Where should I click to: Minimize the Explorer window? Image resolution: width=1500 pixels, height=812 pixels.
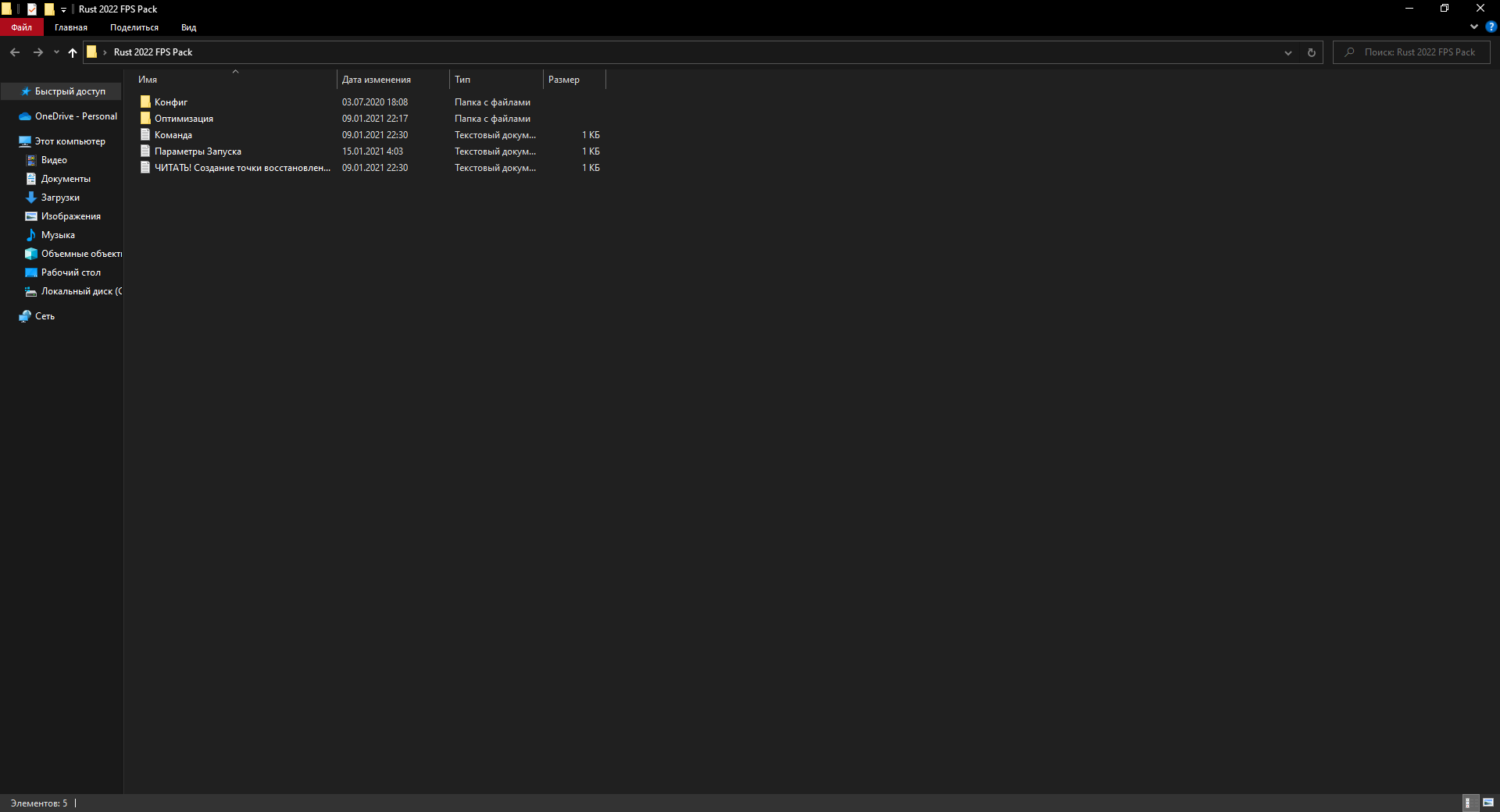(1409, 9)
